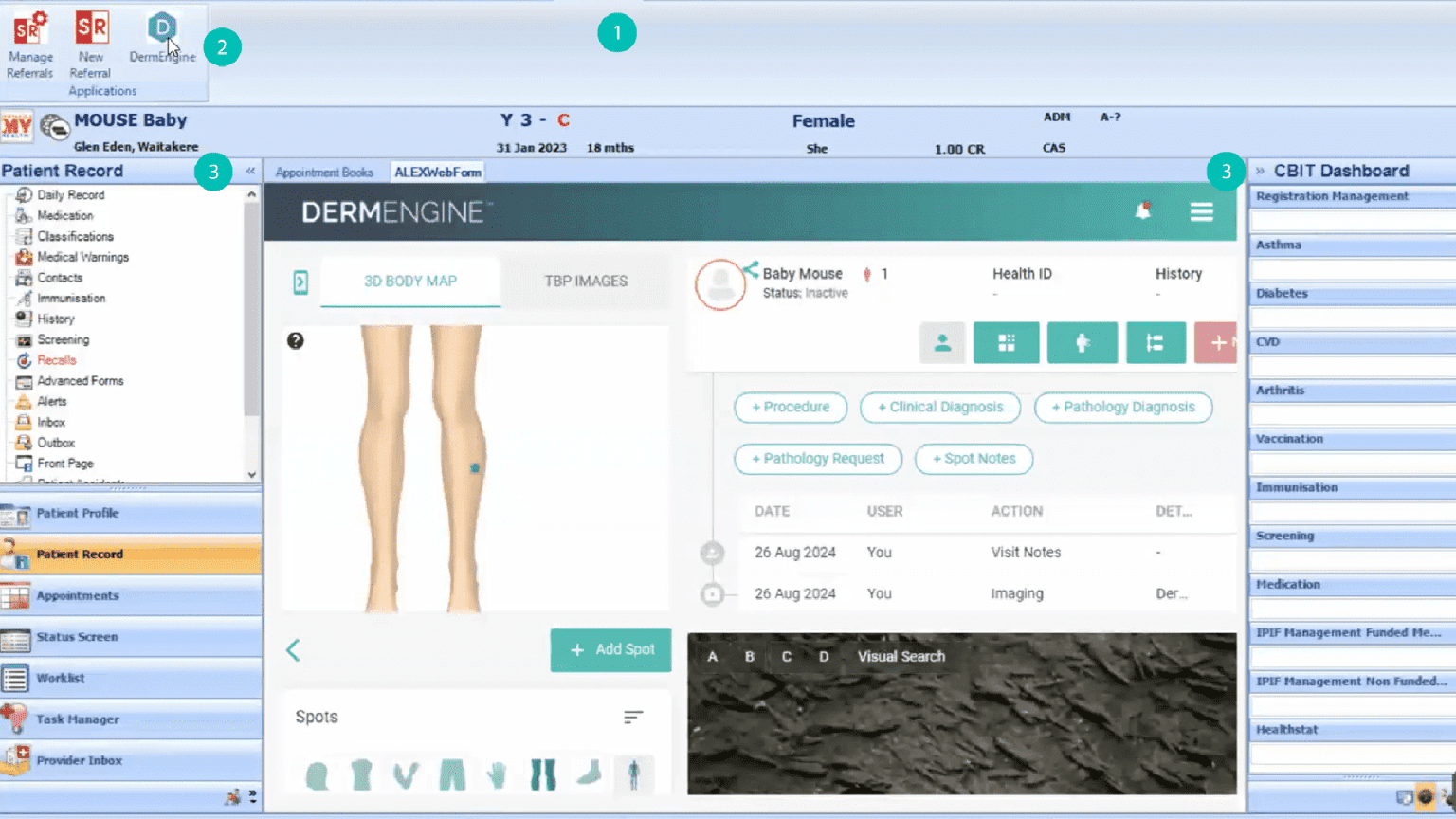Select Medication in the Patient Record tree

(65, 215)
